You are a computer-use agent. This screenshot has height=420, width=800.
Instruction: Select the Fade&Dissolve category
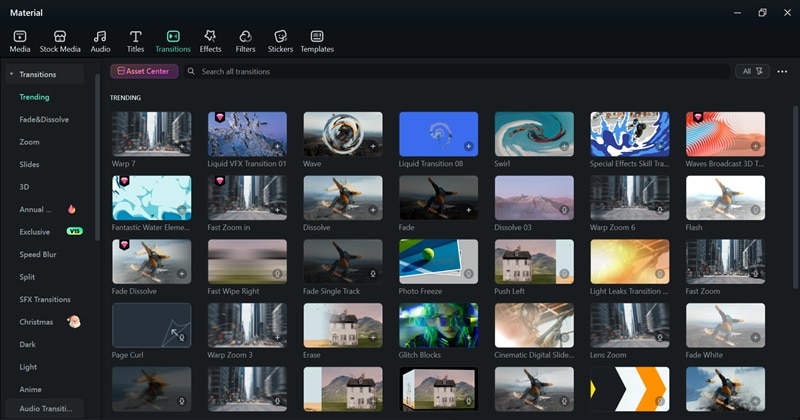pyautogui.click(x=44, y=119)
